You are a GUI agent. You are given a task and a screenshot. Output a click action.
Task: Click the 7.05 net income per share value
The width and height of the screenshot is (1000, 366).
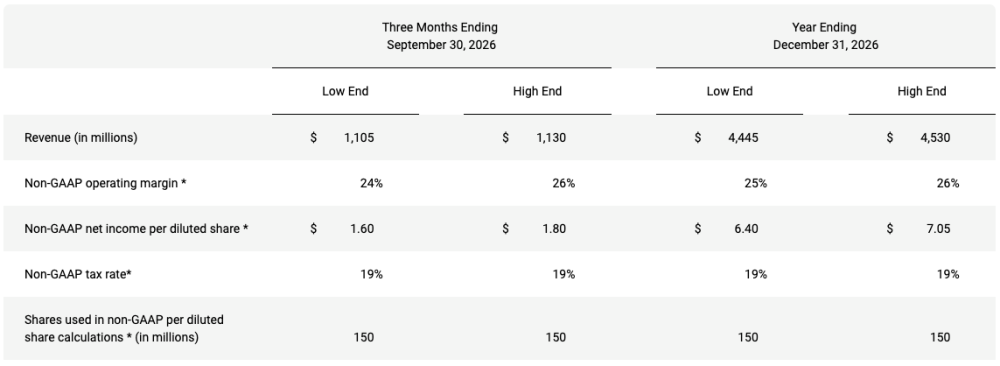tap(938, 228)
